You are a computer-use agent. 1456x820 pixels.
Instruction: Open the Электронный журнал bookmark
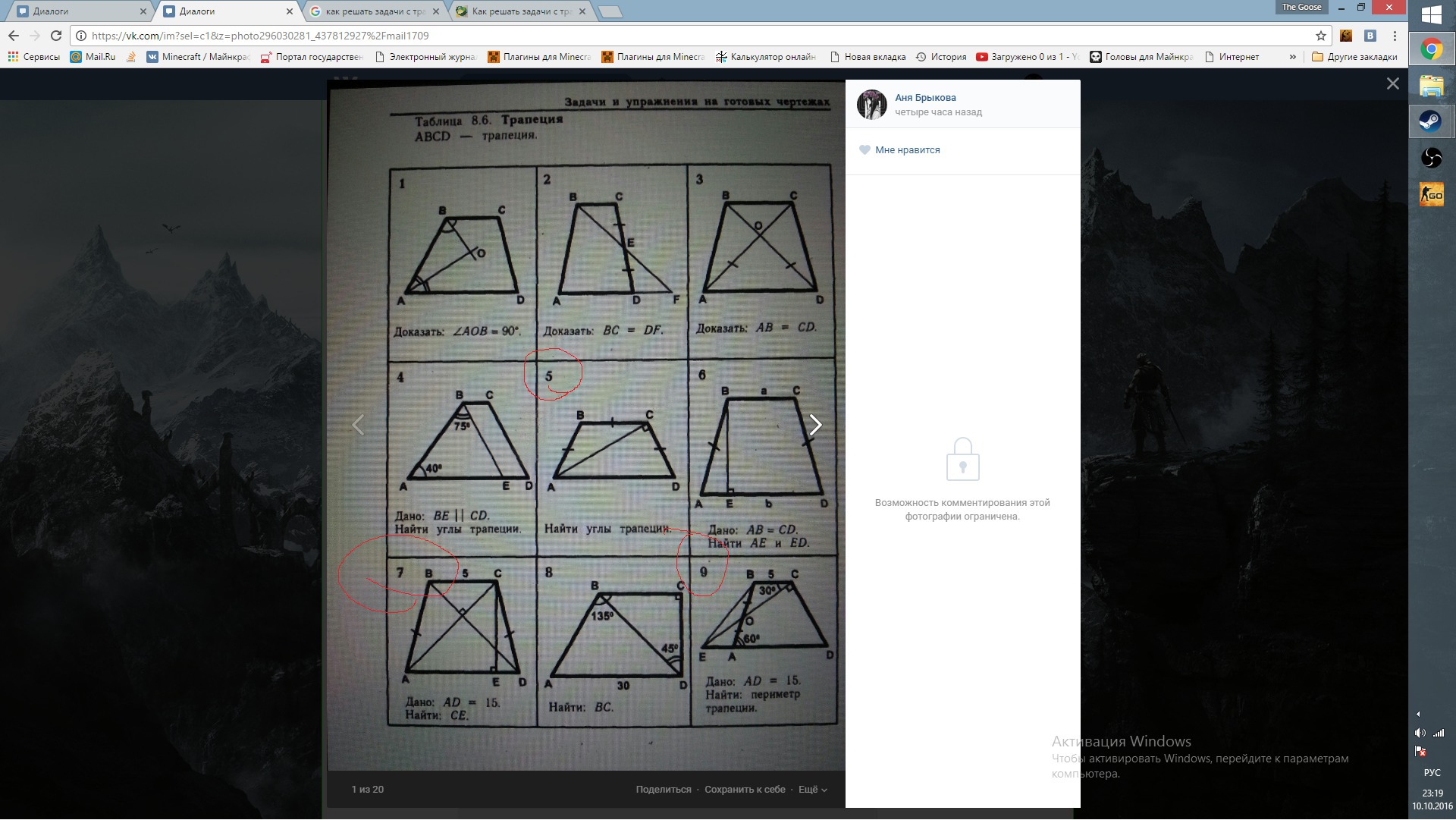click(x=425, y=57)
